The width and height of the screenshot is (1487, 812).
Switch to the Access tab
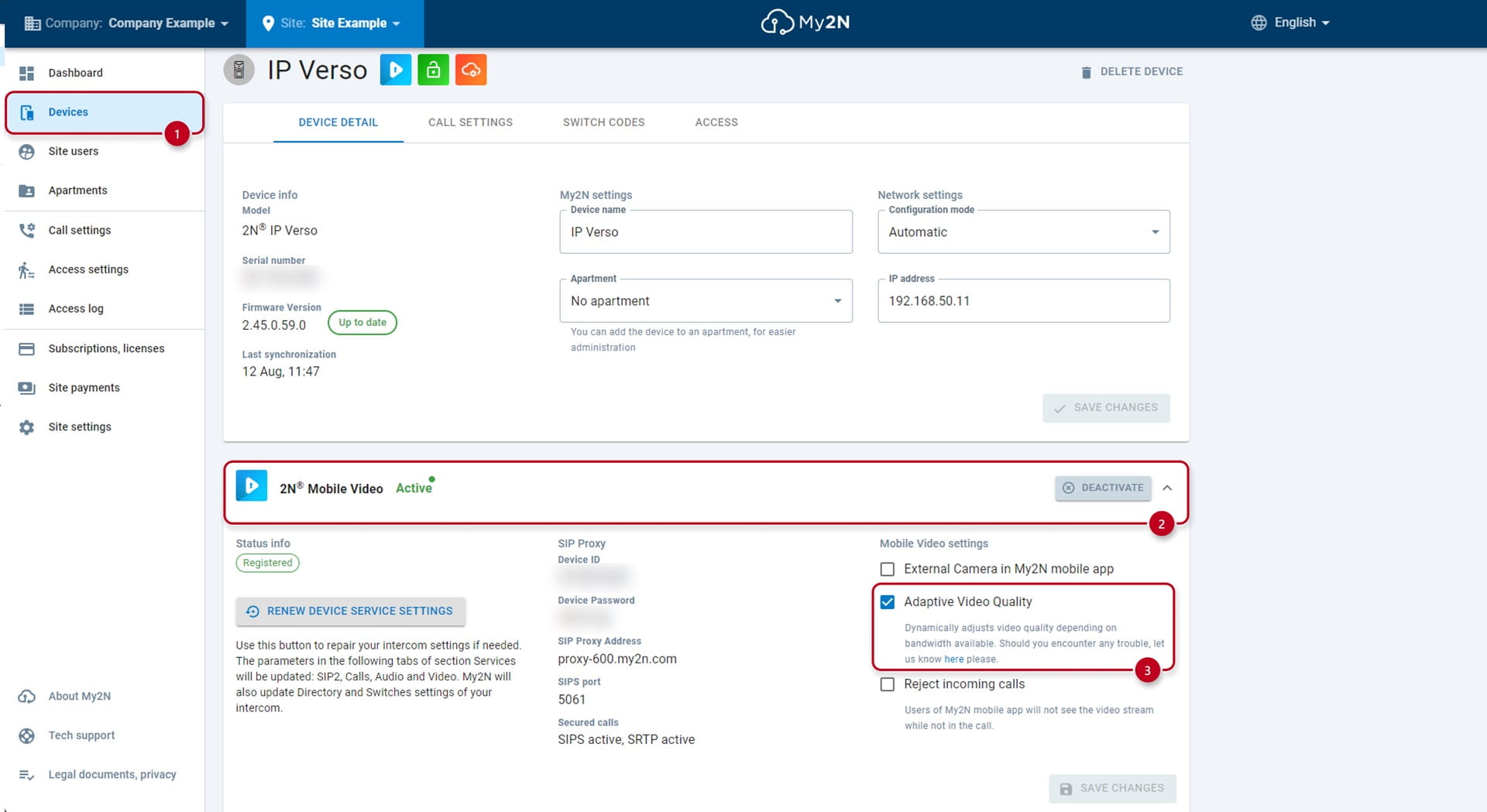pos(716,122)
